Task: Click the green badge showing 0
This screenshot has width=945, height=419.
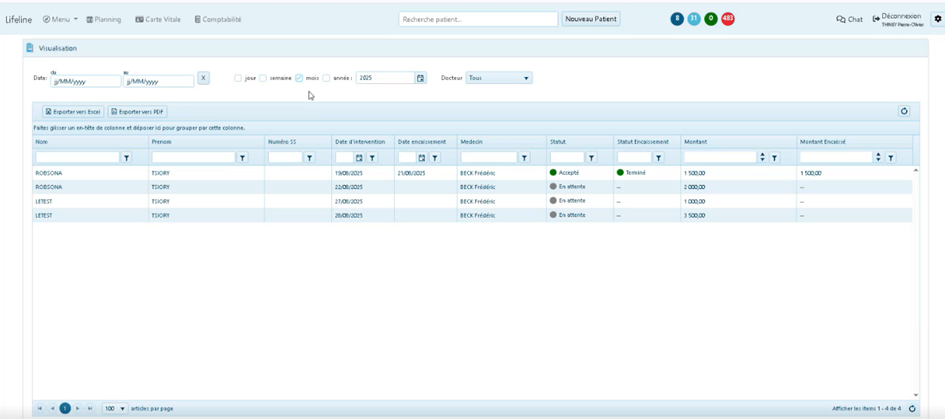Action: coord(711,19)
